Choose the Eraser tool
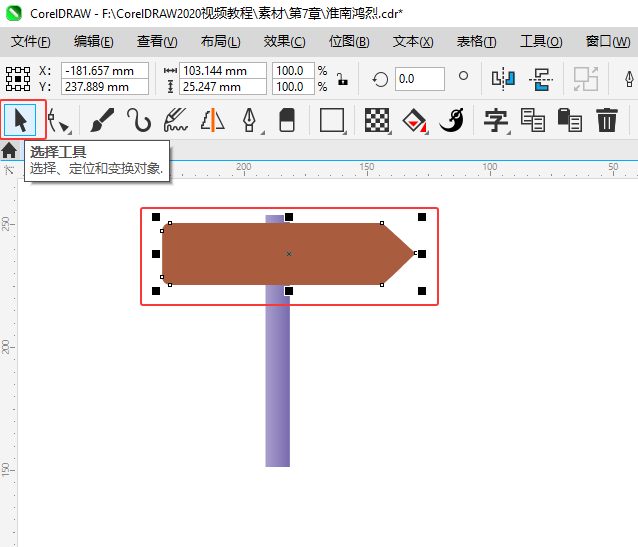638x547 pixels. (287, 120)
